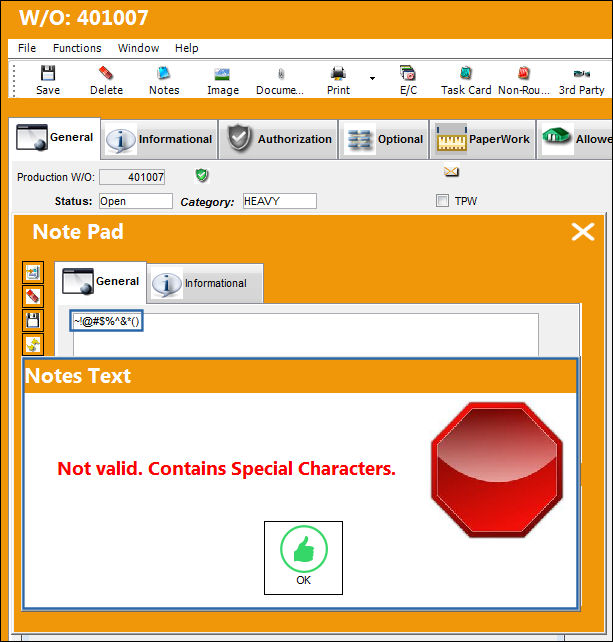
Task: Open the Help menu
Action: click(187, 48)
